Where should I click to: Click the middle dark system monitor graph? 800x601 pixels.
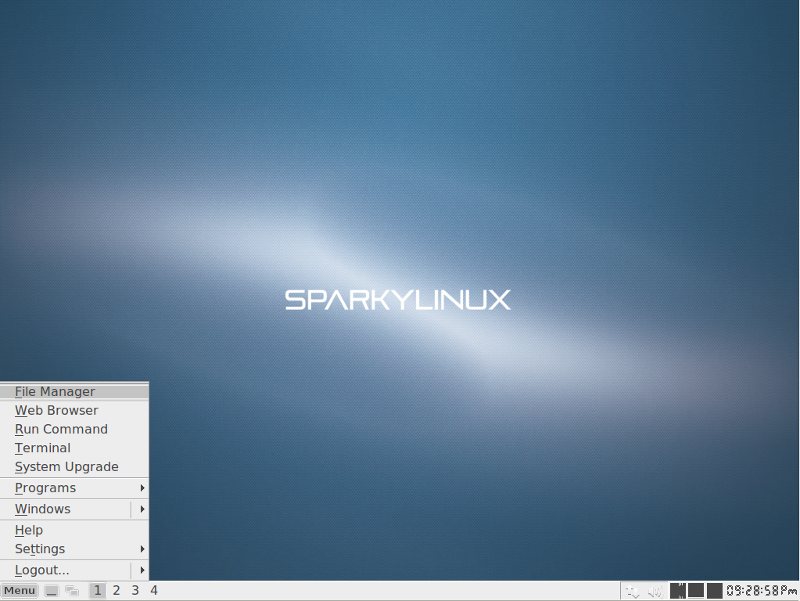click(x=696, y=591)
